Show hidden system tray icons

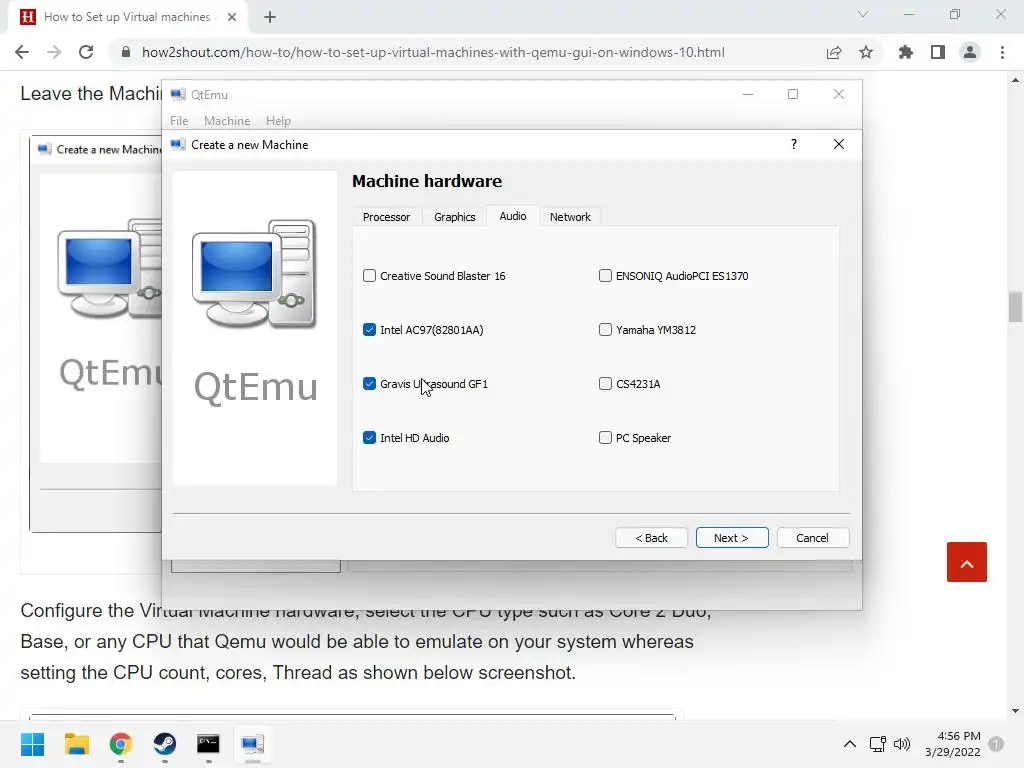850,744
